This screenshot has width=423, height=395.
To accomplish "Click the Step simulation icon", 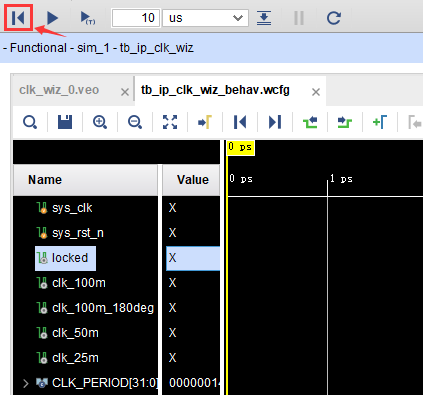I will click(264, 18).
